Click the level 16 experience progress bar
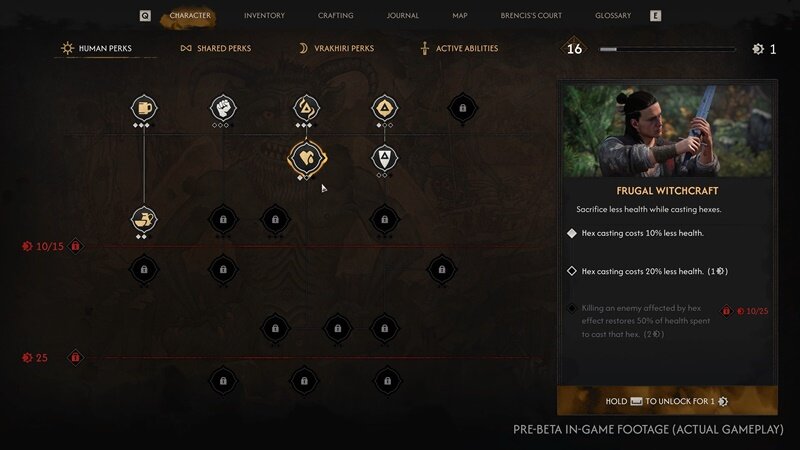Screen dimensions: 800x450 click(x=667, y=49)
